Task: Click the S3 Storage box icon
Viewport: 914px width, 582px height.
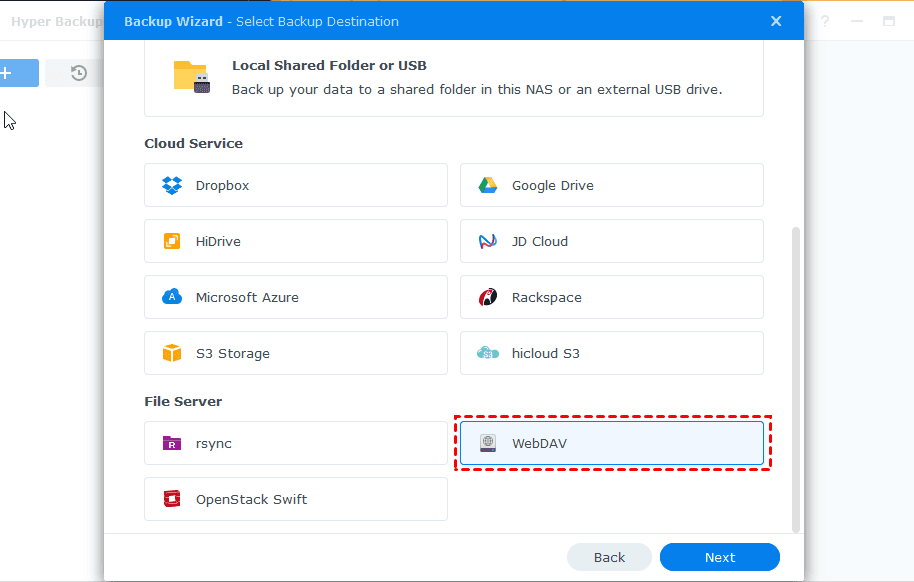Action: click(172, 353)
